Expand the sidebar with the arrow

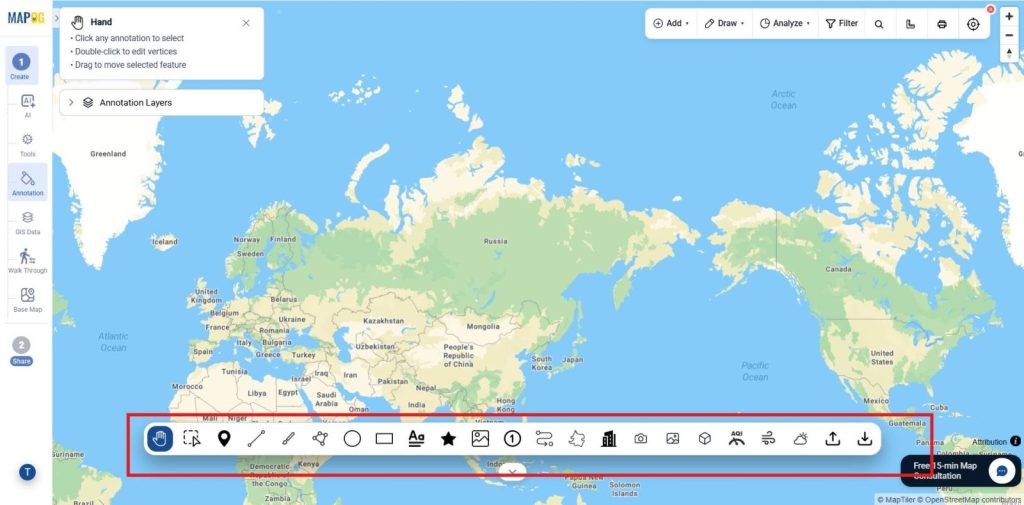point(56,18)
